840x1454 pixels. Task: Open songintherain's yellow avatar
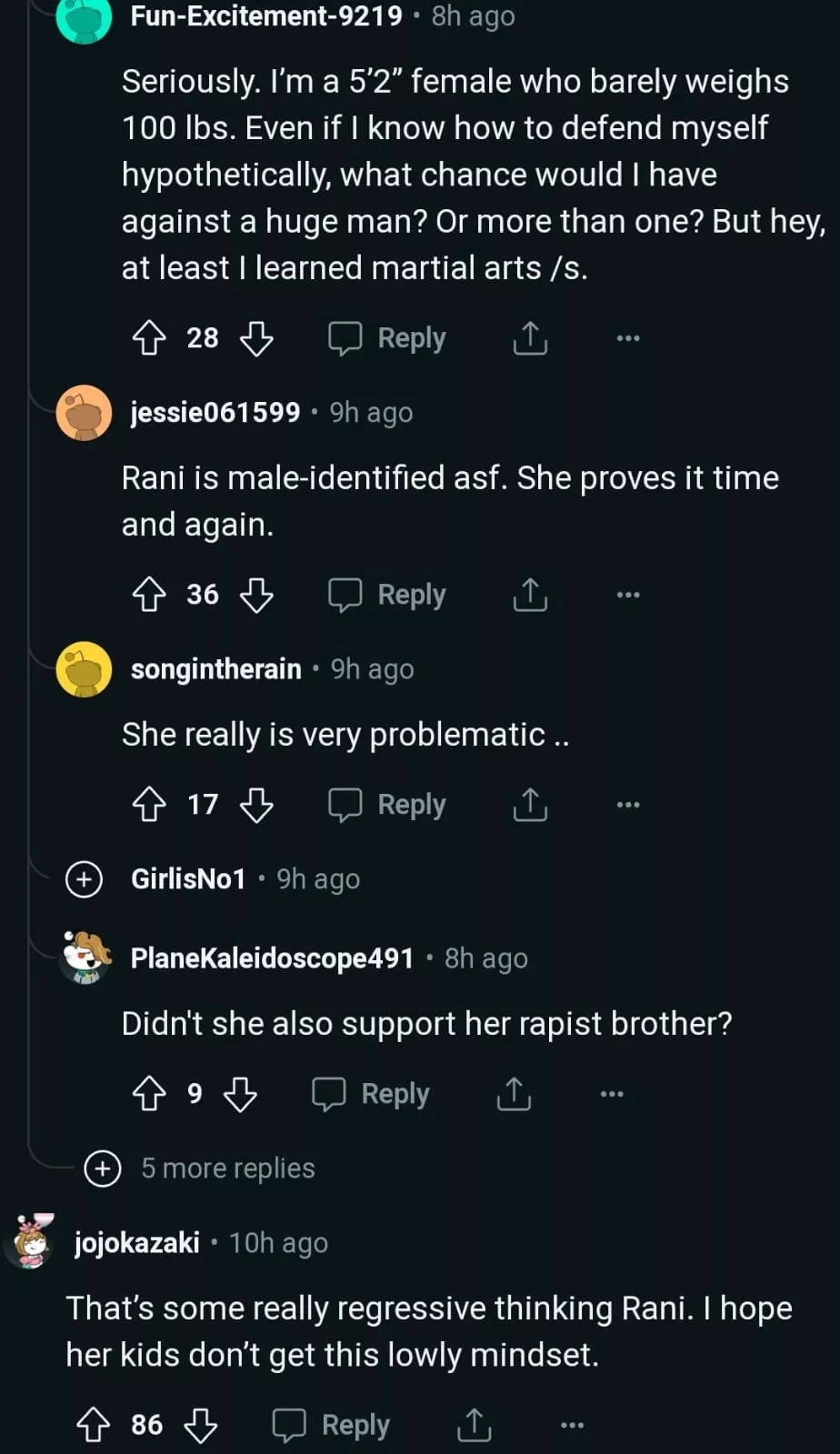84,670
